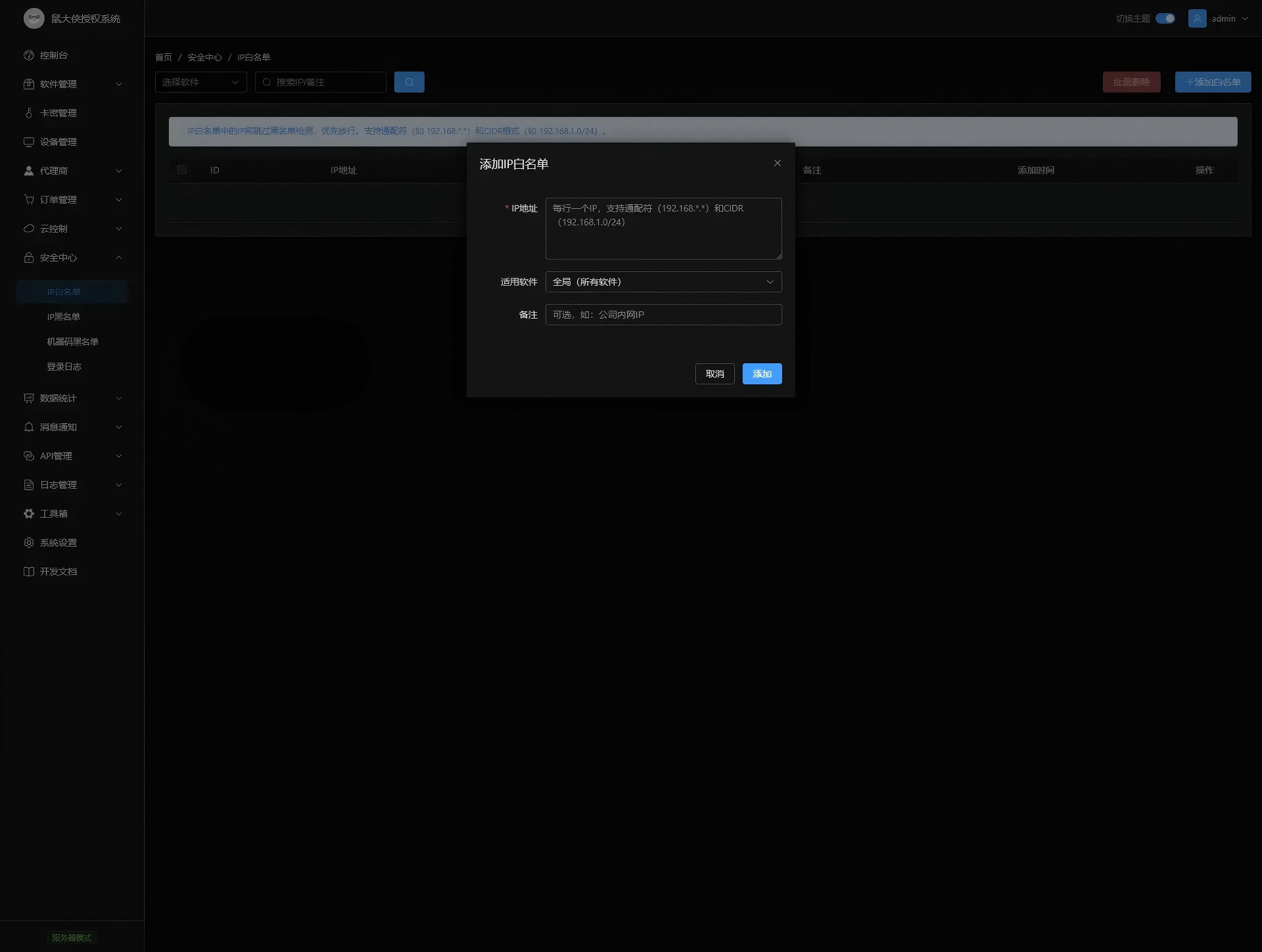
Task: Expand the 数据统计 sidebar section
Action: pyautogui.click(x=72, y=398)
